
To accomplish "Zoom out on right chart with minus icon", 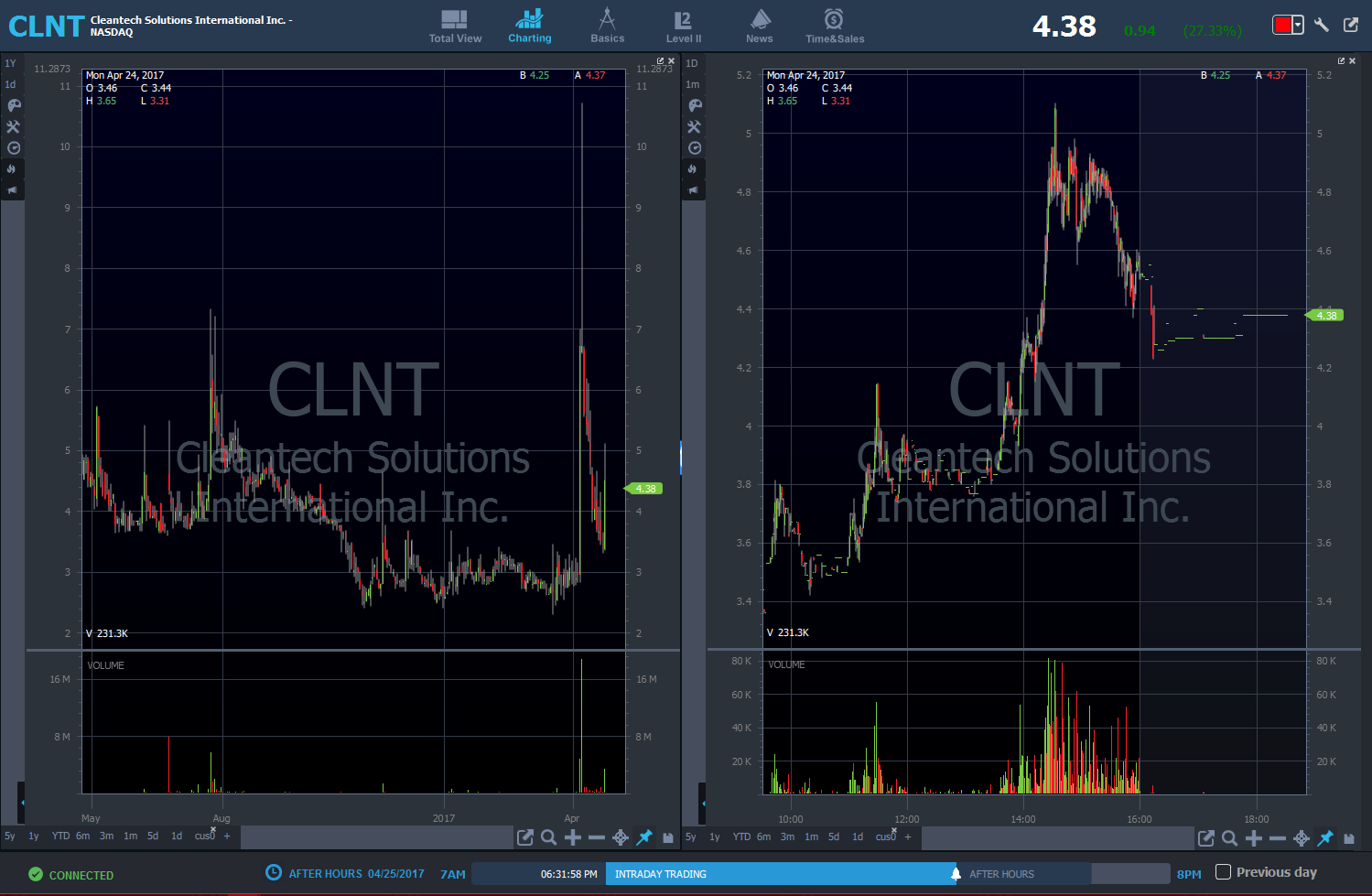I will tap(1278, 837).
